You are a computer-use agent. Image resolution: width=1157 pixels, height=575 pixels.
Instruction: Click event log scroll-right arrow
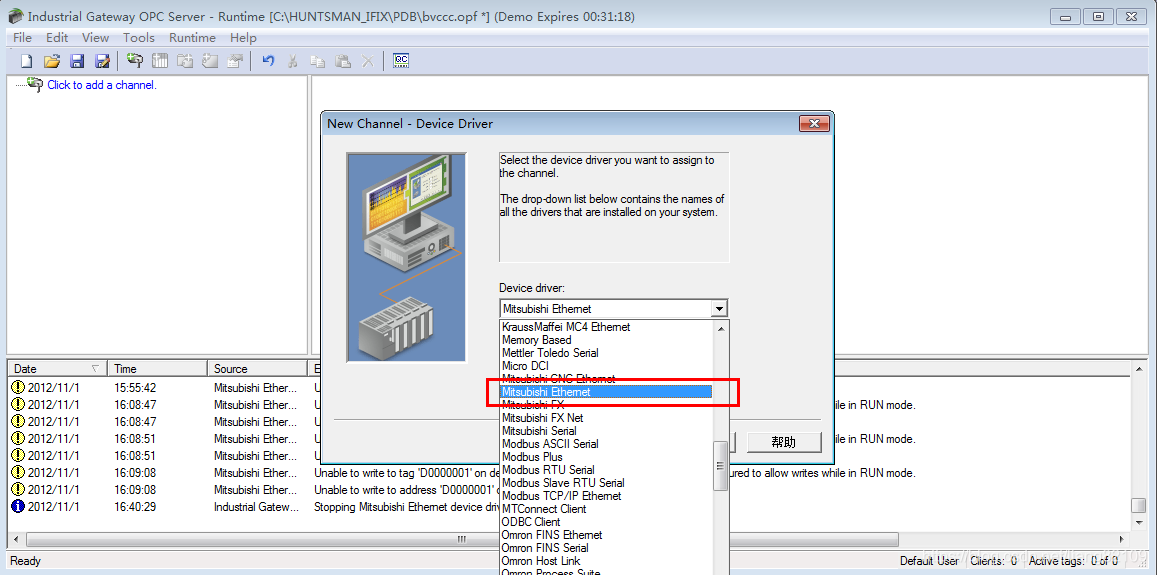[1122, 540]
